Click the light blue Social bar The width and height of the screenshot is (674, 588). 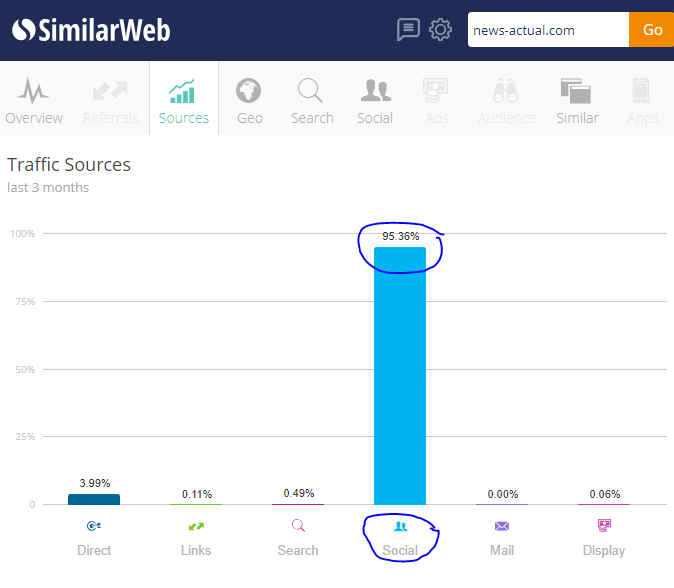[400, 376]
